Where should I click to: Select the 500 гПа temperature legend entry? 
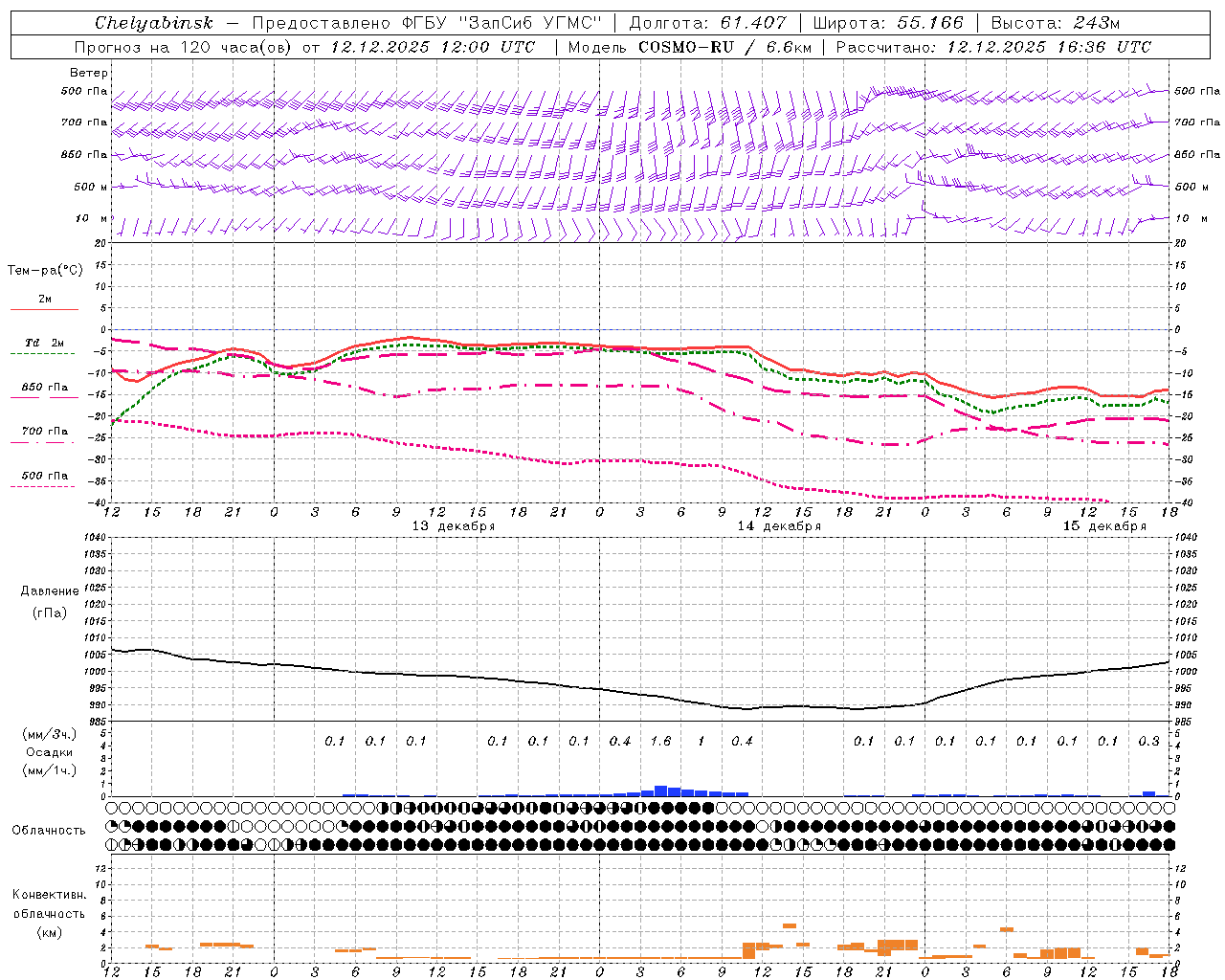click(x=45, y=476)
